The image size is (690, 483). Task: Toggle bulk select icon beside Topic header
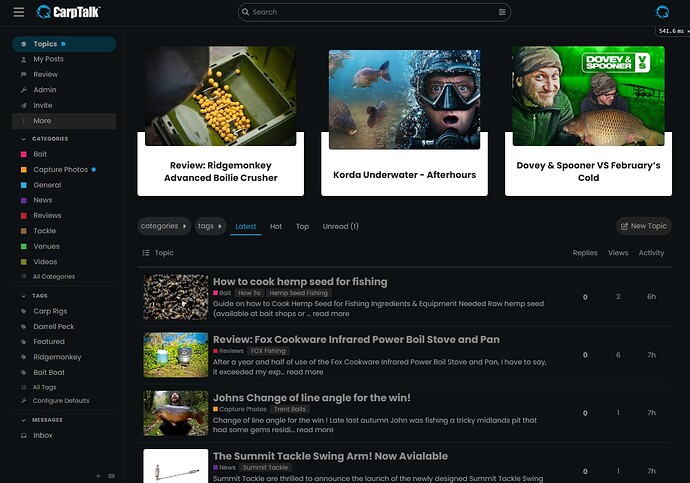146,253
